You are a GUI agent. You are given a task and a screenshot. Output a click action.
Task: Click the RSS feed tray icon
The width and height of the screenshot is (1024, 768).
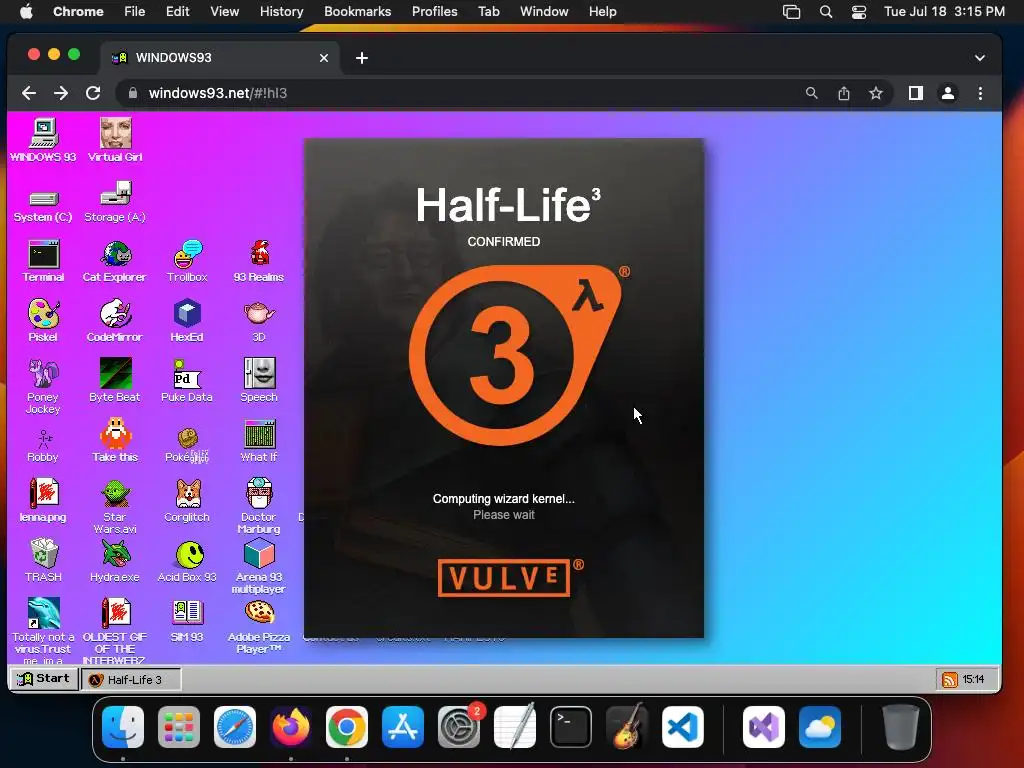click(x=950, y=680)
